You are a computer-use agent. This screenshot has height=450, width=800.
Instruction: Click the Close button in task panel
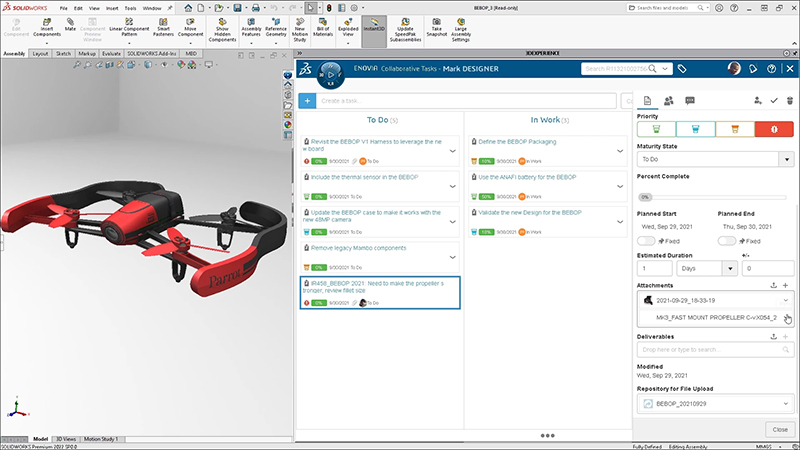click(780, 430)
